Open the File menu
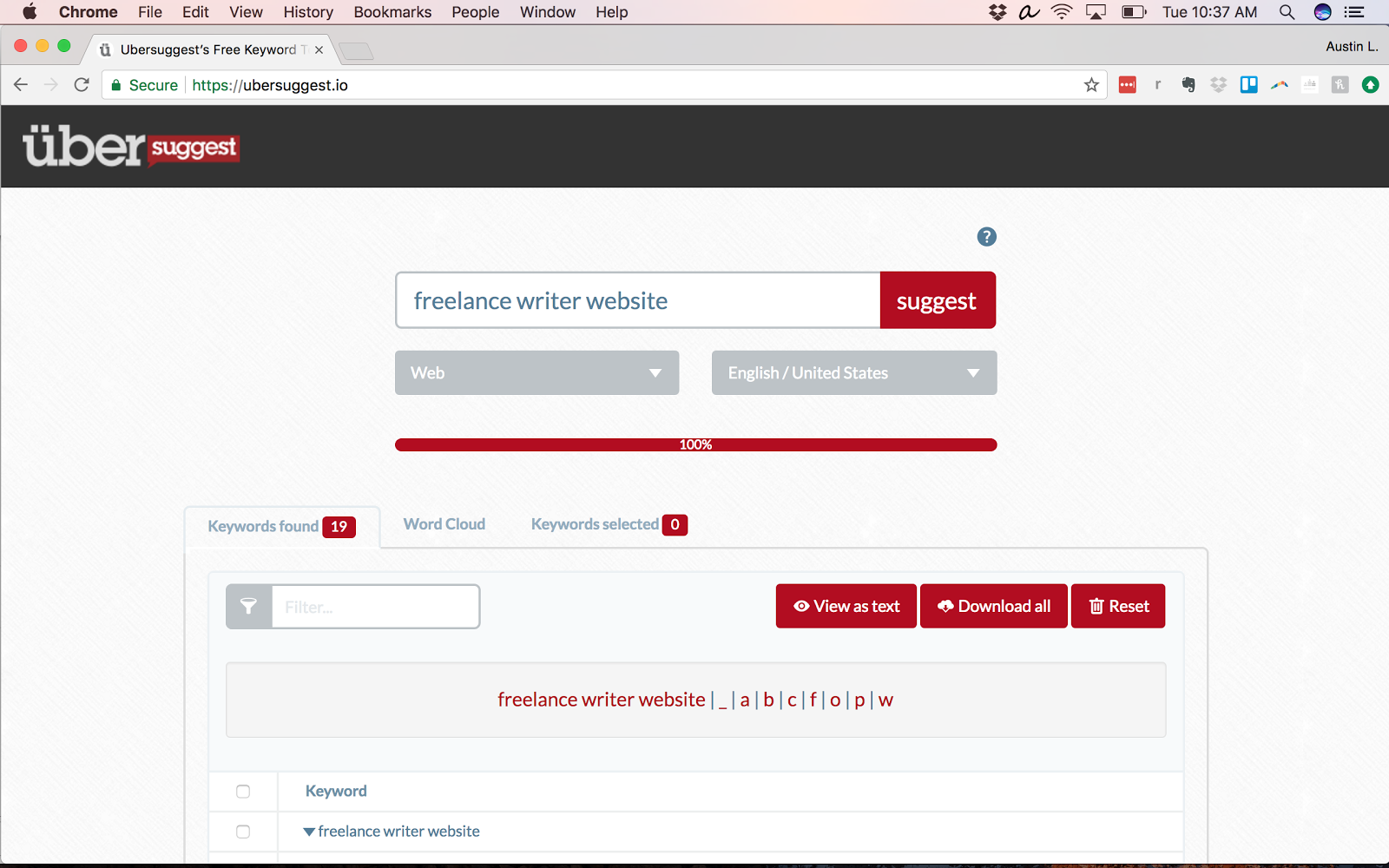Image resolution: width=1389 pixels, height=868 pixels. (x=150, y=12)
